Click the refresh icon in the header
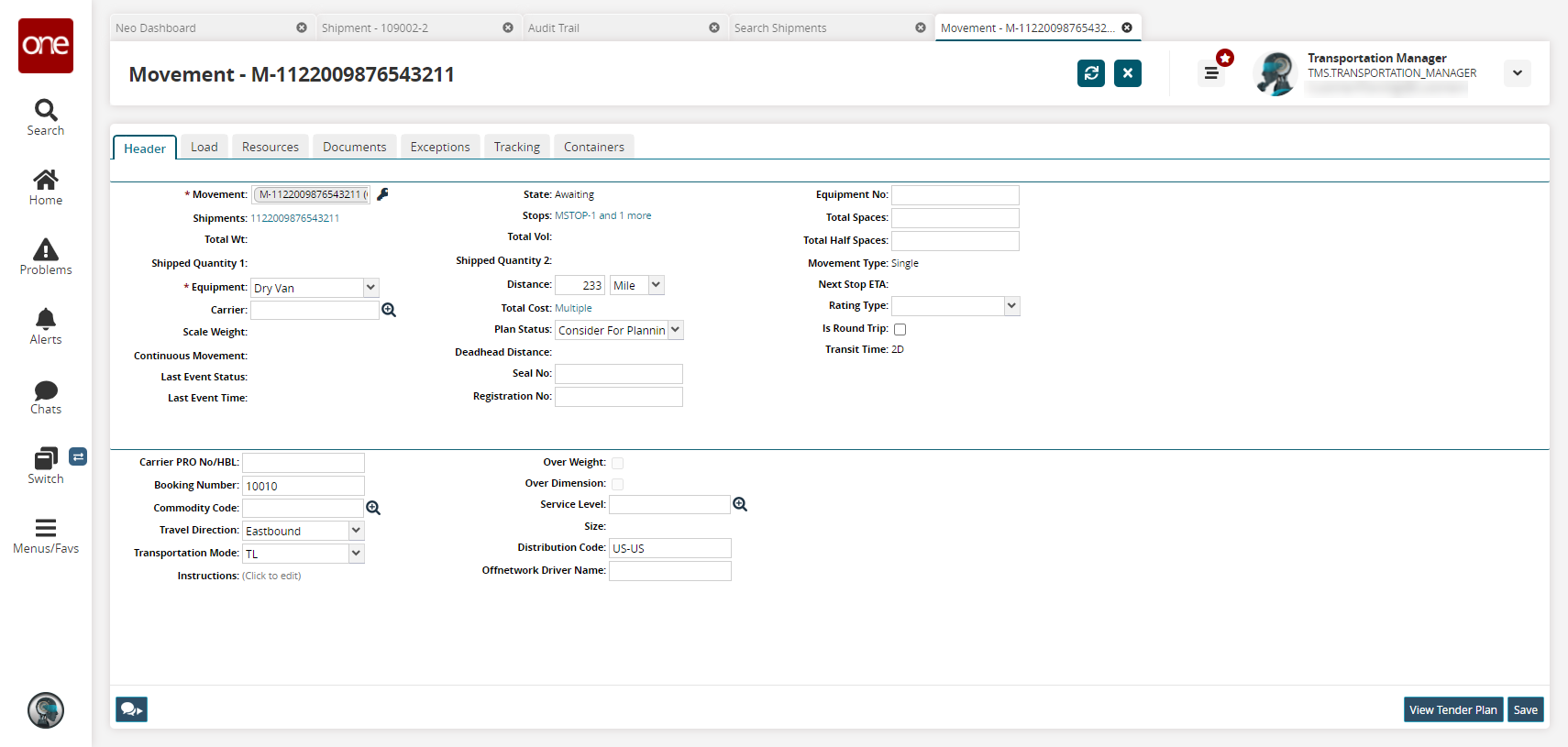The height and width of the screenshot is (747, 1568). coord(1090,73)
